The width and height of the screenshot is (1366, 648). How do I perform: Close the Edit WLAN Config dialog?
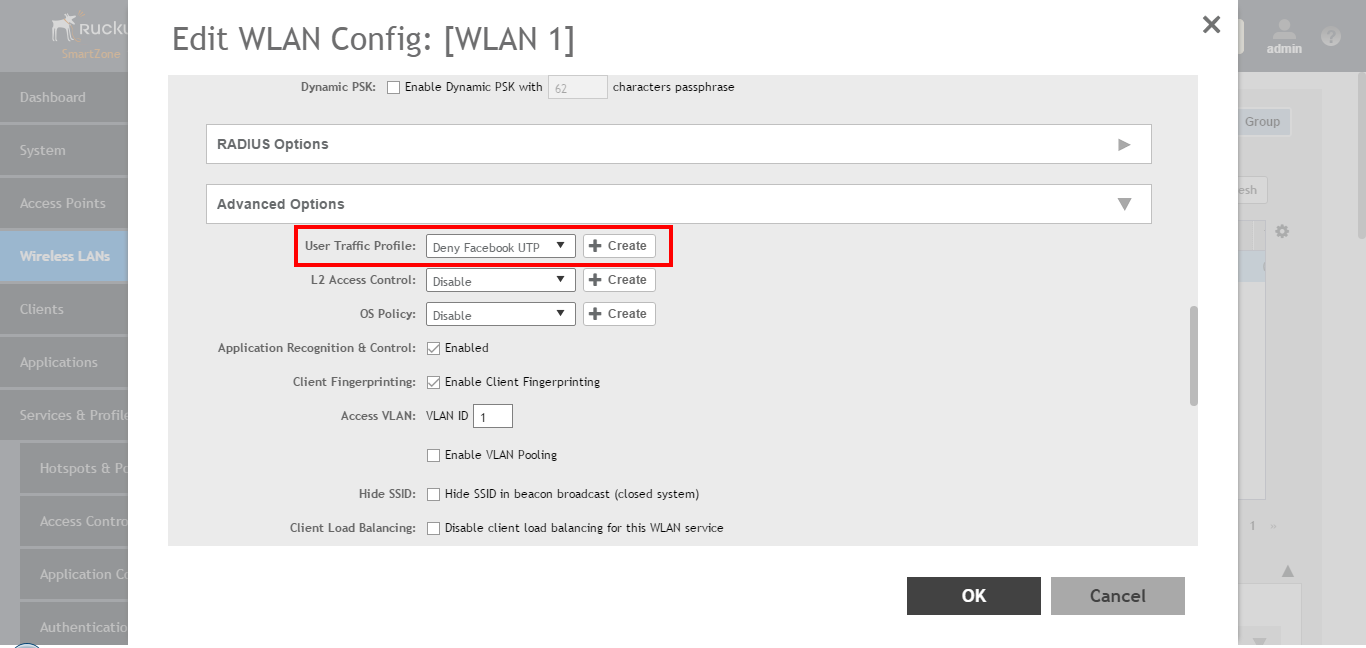point(1211,25)
